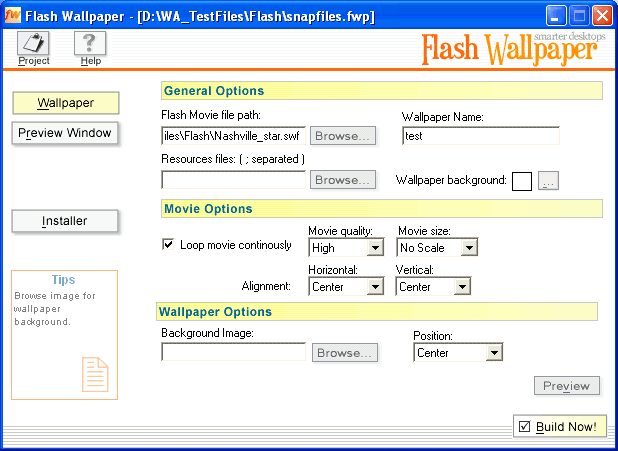Open the Help question-mark icon
The height and width of the screenshot is (451, 618).
click(x=90, y=44)
